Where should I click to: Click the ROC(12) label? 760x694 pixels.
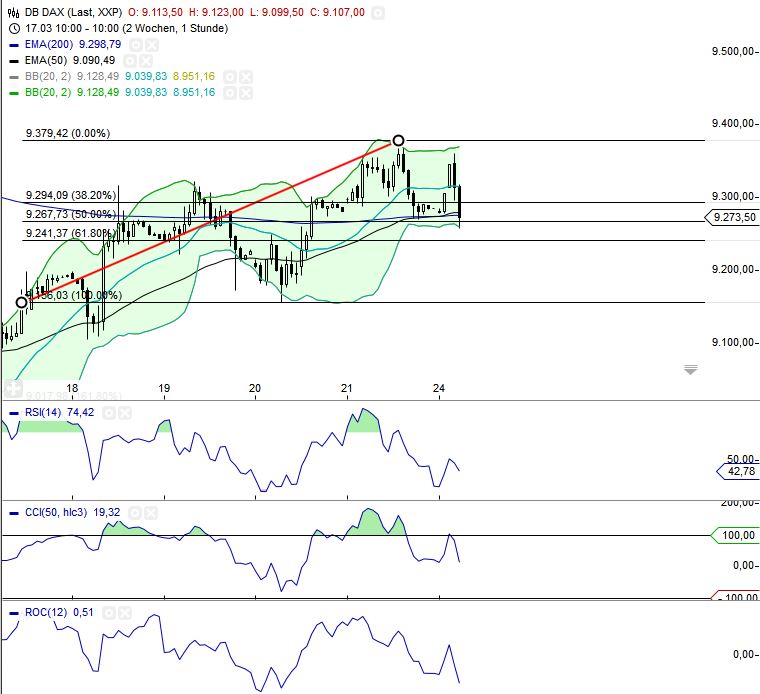pos(46,613)
